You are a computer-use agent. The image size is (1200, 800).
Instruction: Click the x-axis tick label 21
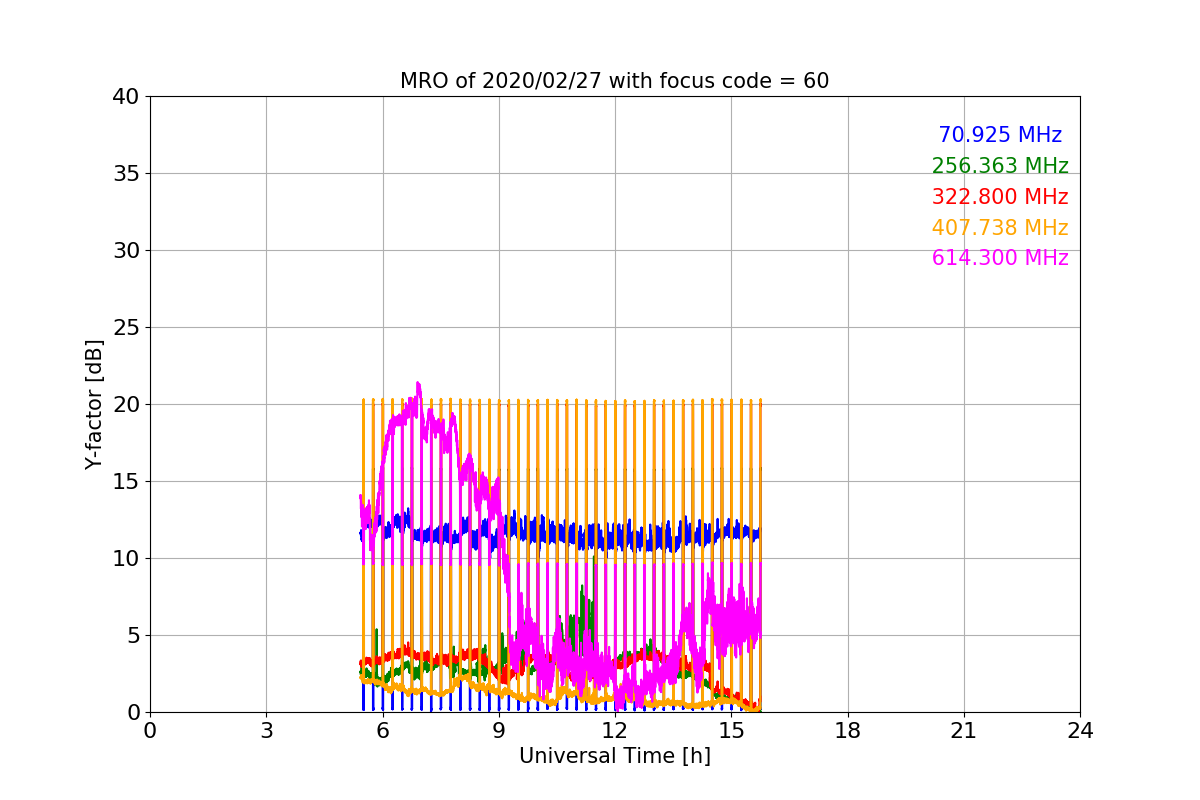[x=964, y=730]
